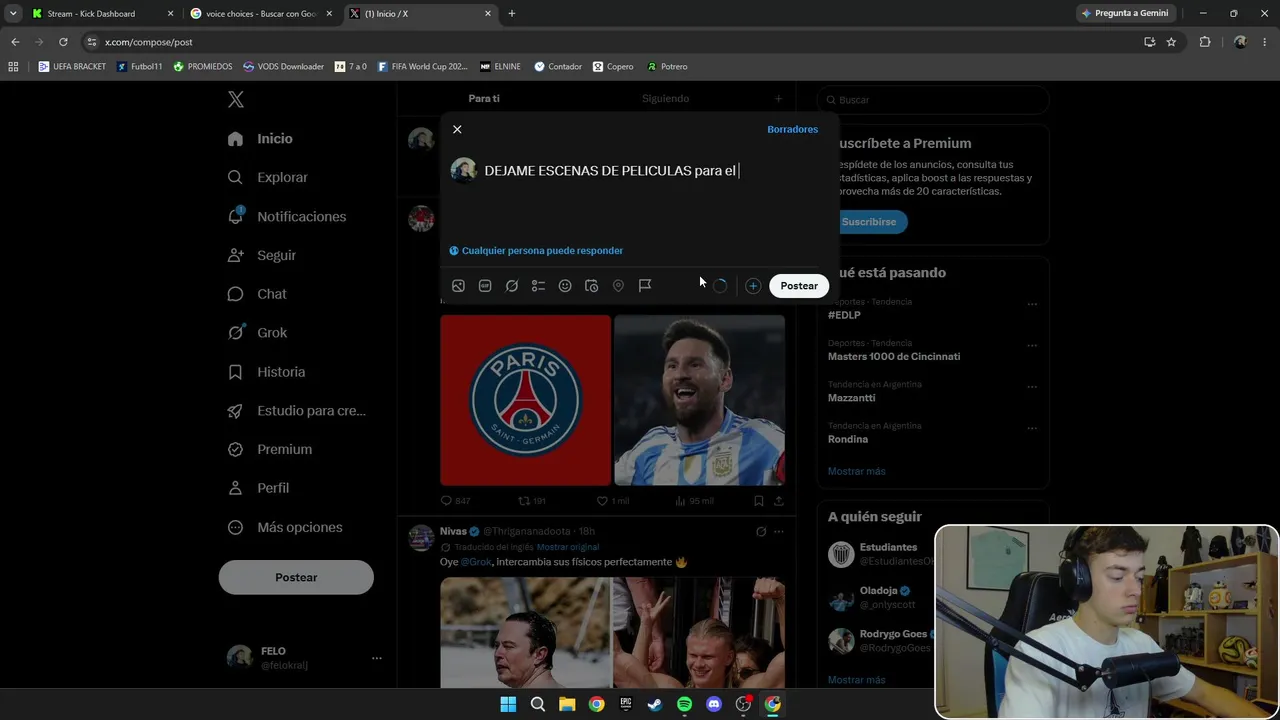Image resolution: width=1280 pixels, height=720 pixels.
Task: Switch to voice choices Google tab
Action: [260, 14]
